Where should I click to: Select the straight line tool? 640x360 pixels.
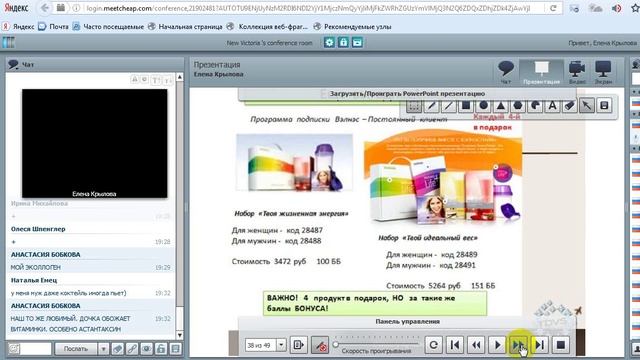(449, 106)
